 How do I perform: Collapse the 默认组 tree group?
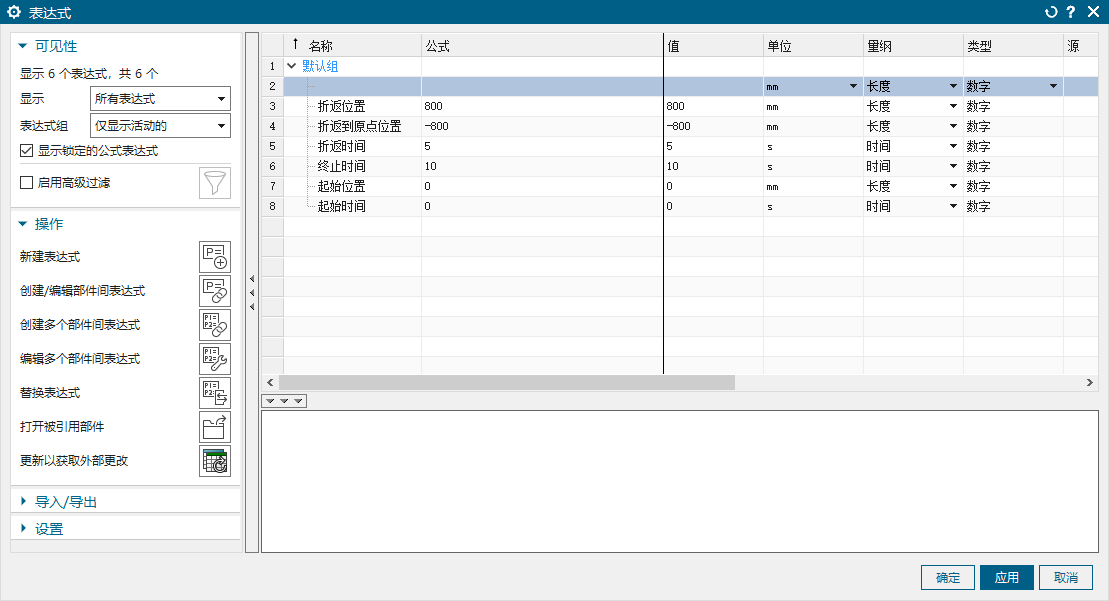[292, 66]
